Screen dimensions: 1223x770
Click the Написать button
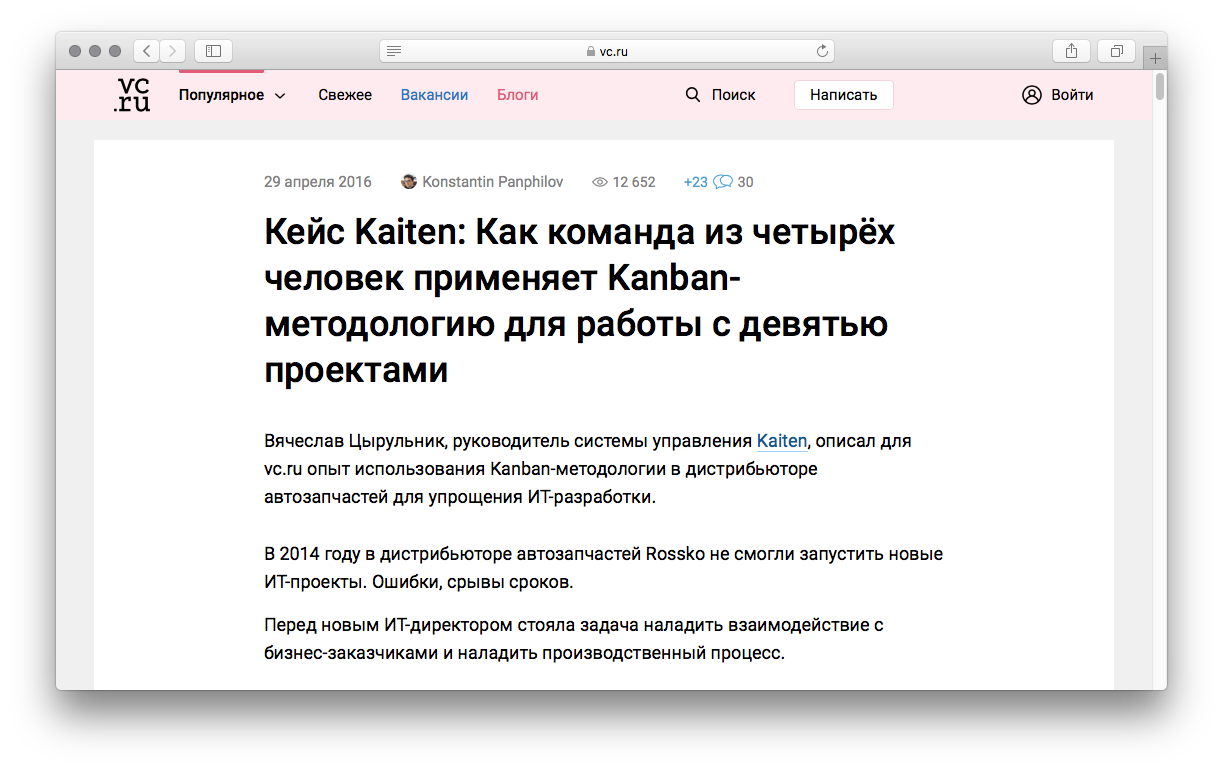[843, 95]
